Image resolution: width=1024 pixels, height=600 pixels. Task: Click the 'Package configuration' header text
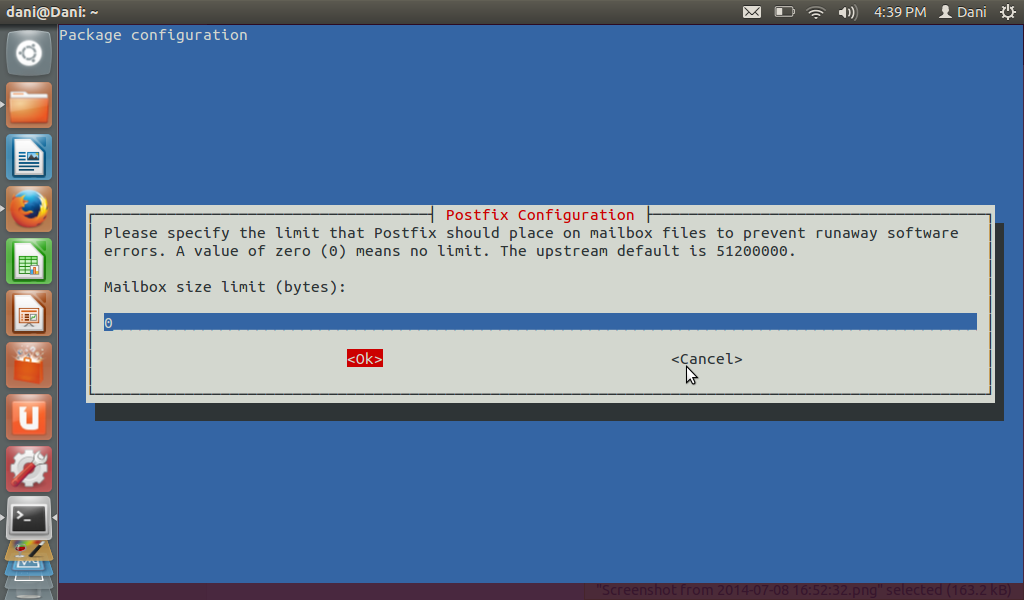click(153, 35)
